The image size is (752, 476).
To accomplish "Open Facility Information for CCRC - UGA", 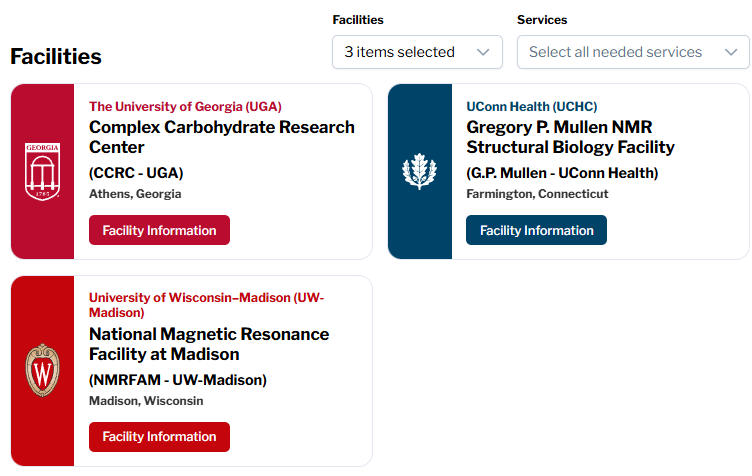I will [x=159, y=230].
